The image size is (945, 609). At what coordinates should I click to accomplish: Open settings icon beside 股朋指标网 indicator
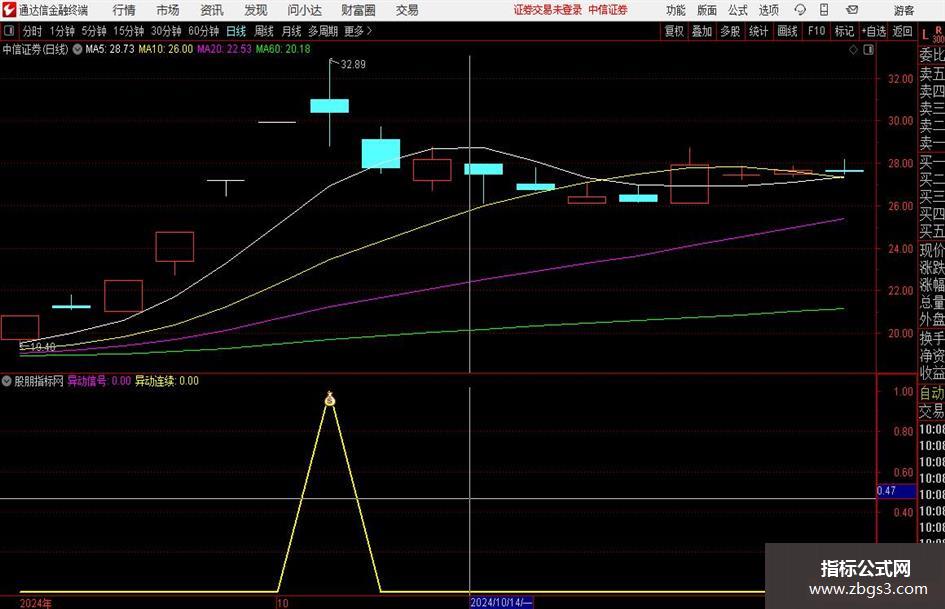coord(7,381)
